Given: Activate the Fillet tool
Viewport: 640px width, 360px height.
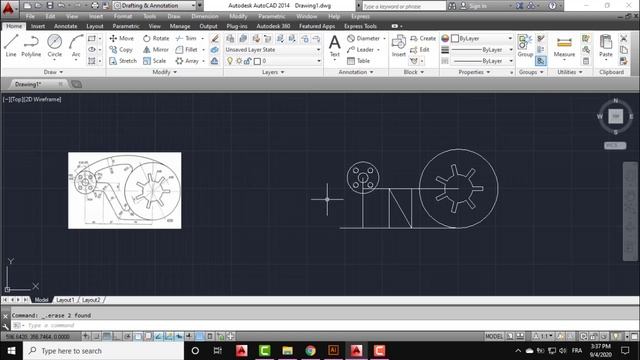Looking at the screenshot, I should (x=187, y=49).
